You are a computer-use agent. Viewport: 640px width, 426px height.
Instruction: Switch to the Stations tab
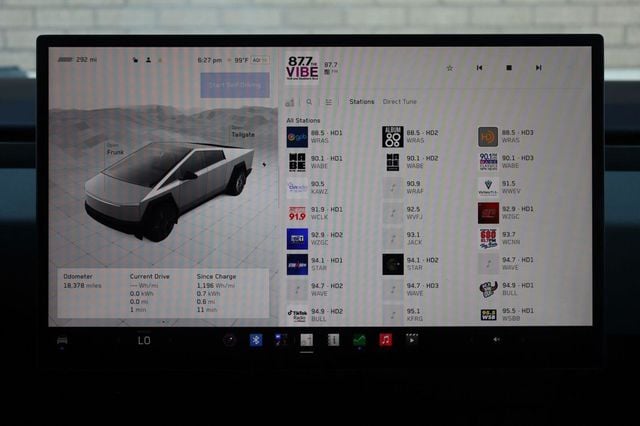click(362, 102)
